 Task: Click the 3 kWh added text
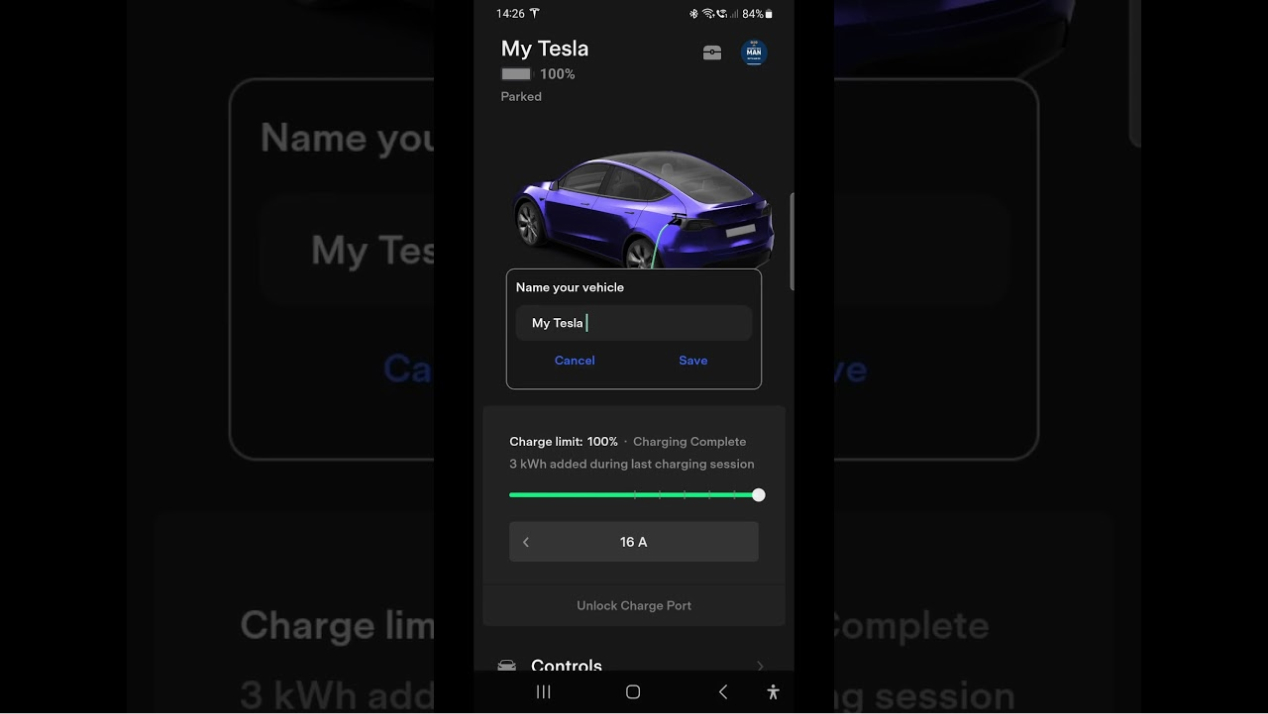632,464
